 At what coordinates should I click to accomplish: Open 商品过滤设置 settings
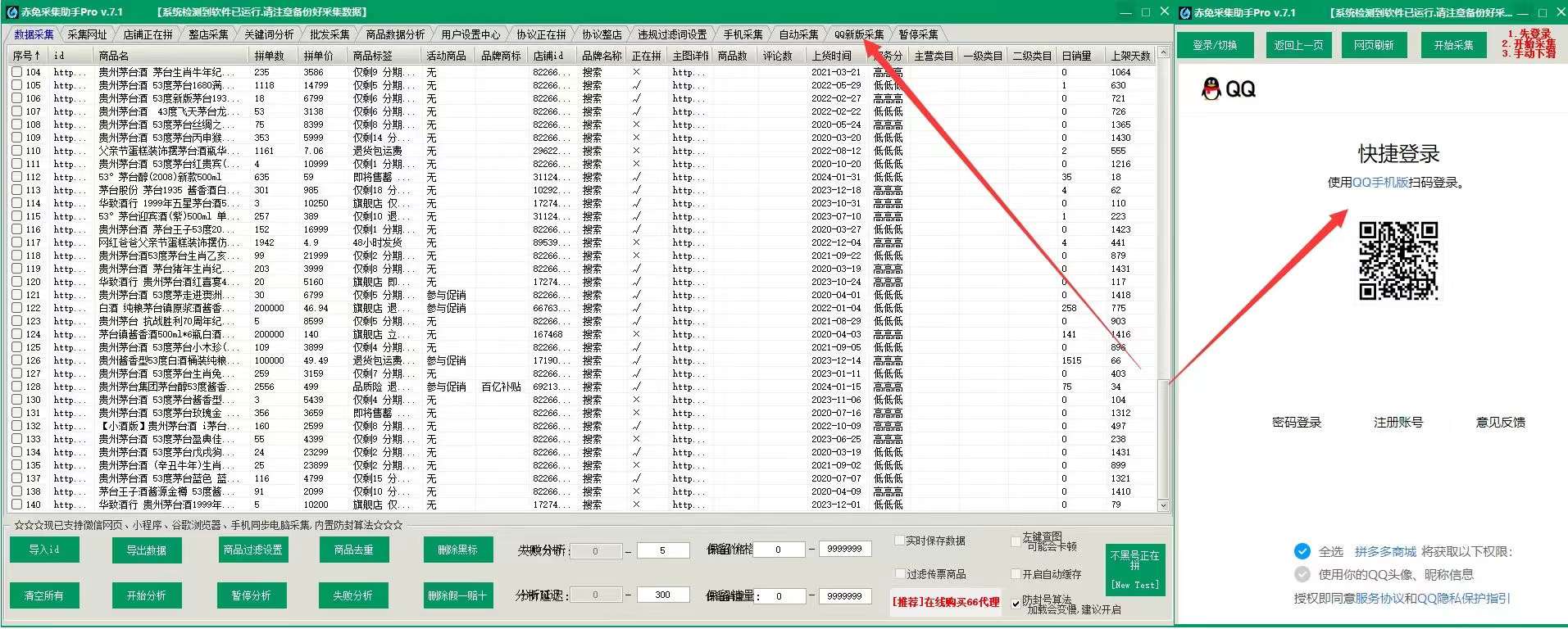click(x=252, y=550)
